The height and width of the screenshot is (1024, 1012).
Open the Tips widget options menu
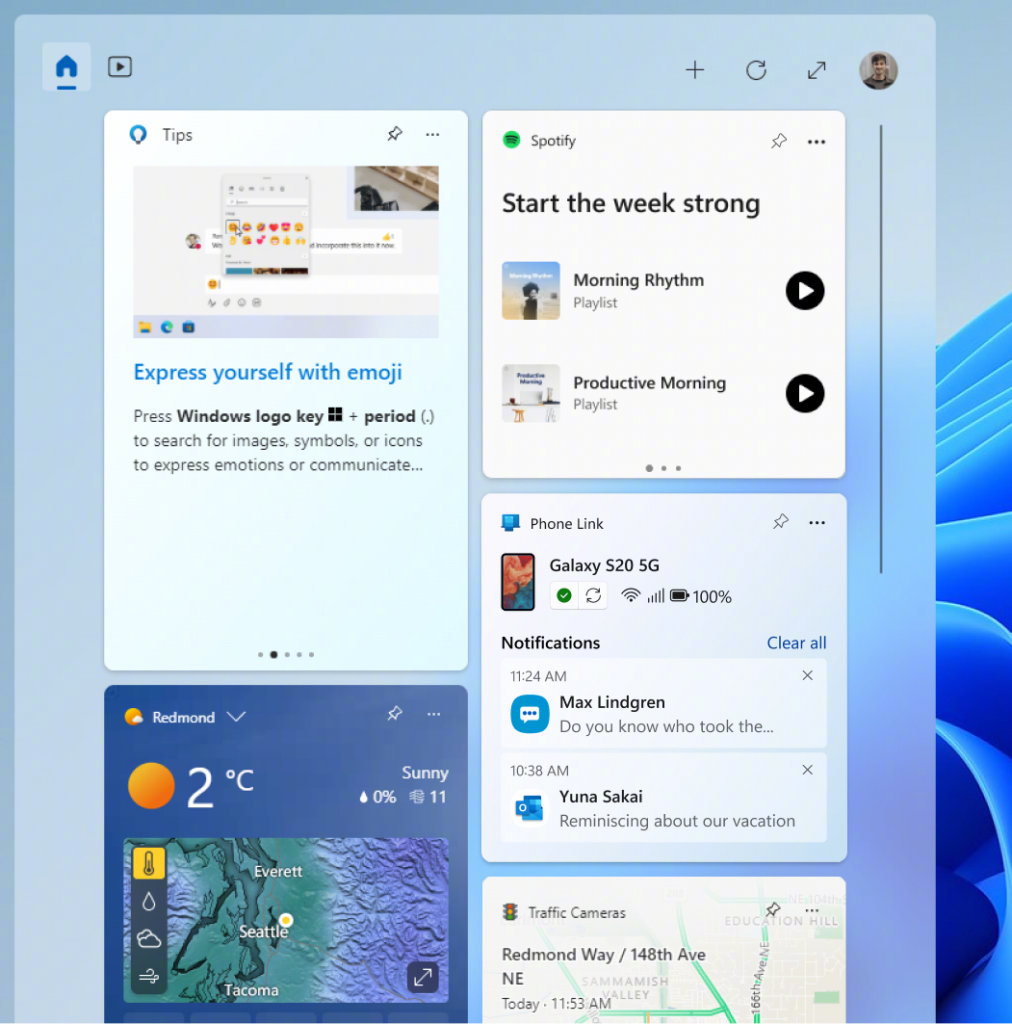432,133
